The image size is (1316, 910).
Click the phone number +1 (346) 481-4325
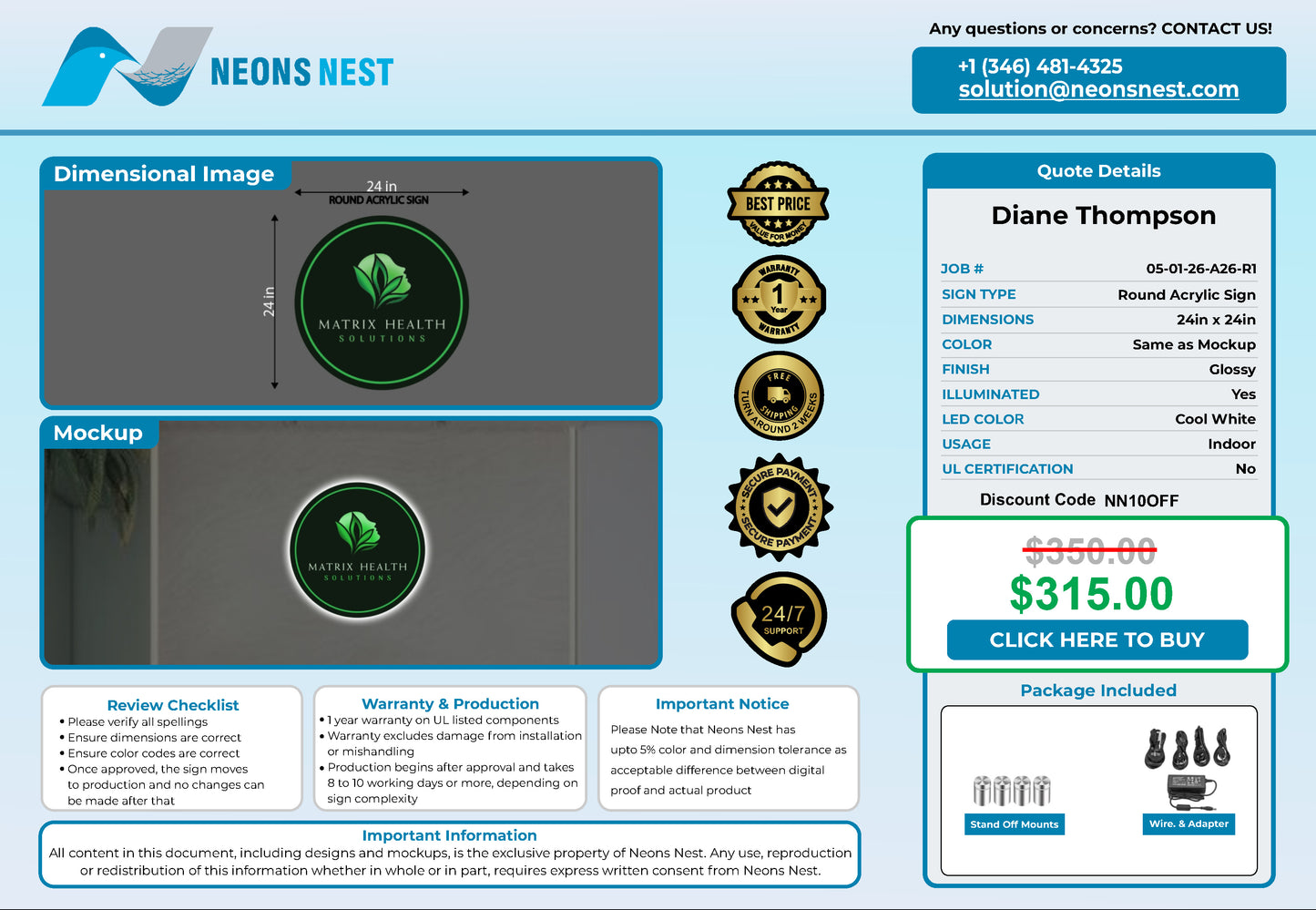point(1040,66)
